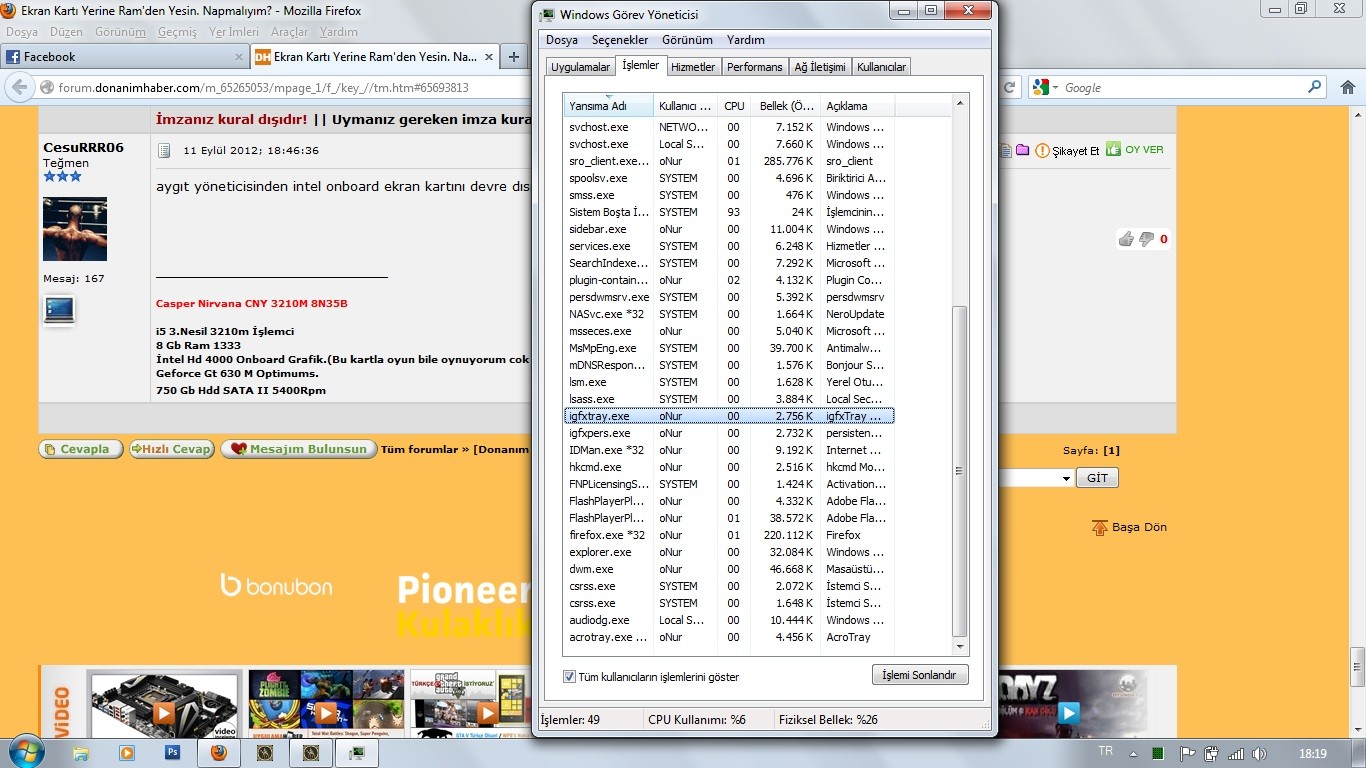Open the Dosya menu in Task Manager
Image resolution: width=1366 pixels, height=768 pixels.
point(562,40)
